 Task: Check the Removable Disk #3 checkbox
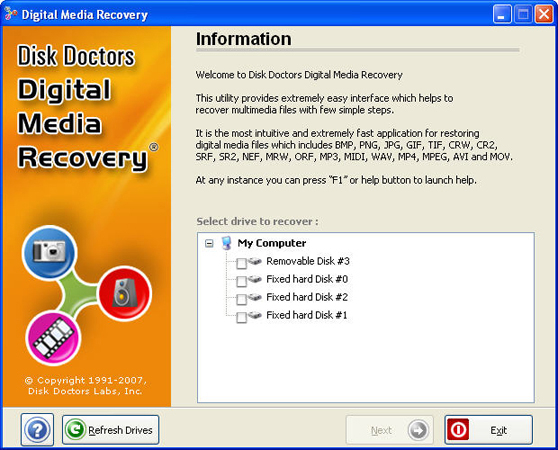tap(241, 264)
